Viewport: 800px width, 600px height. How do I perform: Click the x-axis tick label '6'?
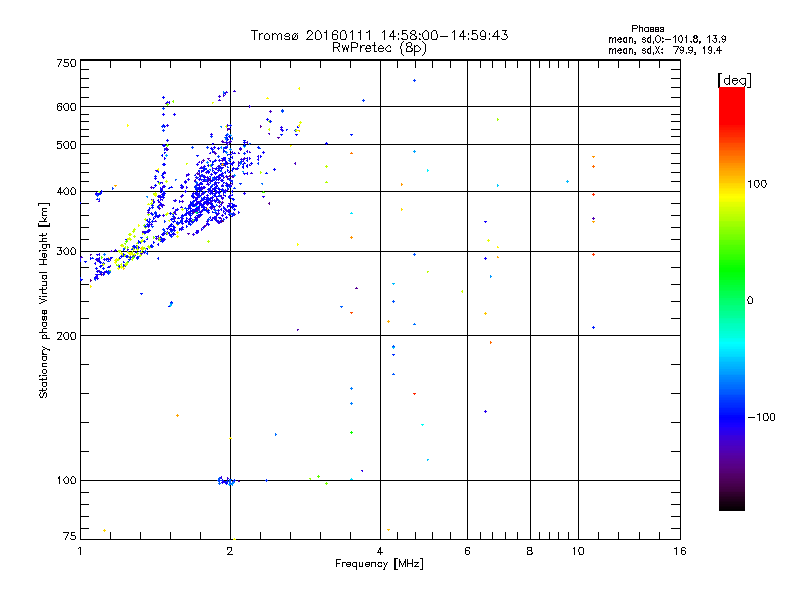tap(467, 551)
